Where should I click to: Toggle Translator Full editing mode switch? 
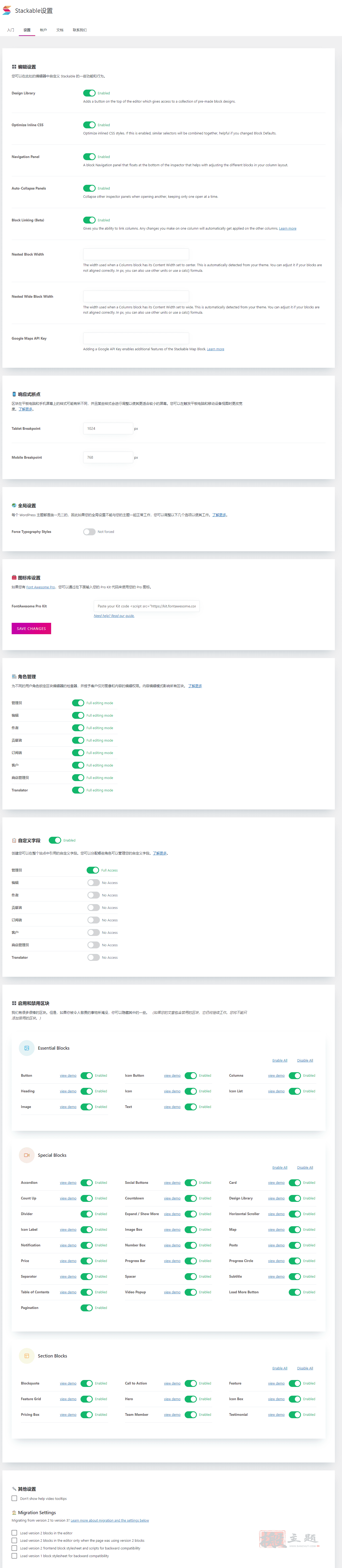[78, 790]
